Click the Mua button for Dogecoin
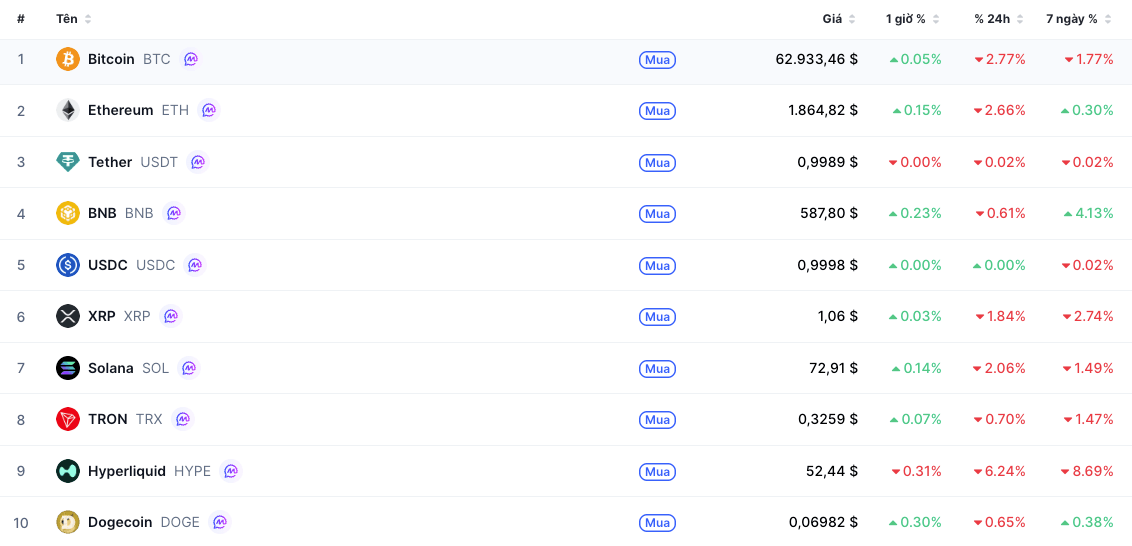 point(657,522)
